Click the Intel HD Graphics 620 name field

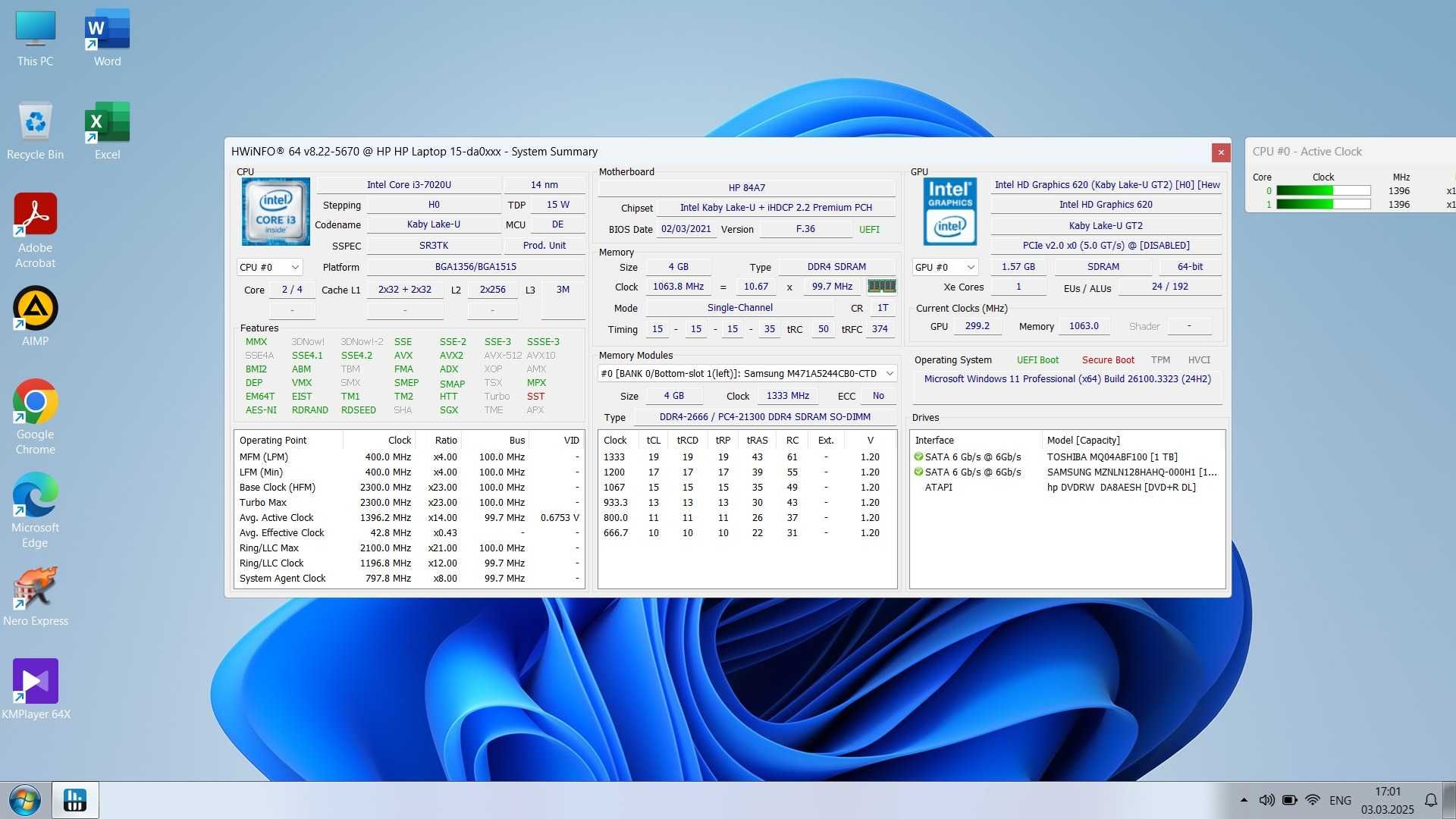(1106, 204)
